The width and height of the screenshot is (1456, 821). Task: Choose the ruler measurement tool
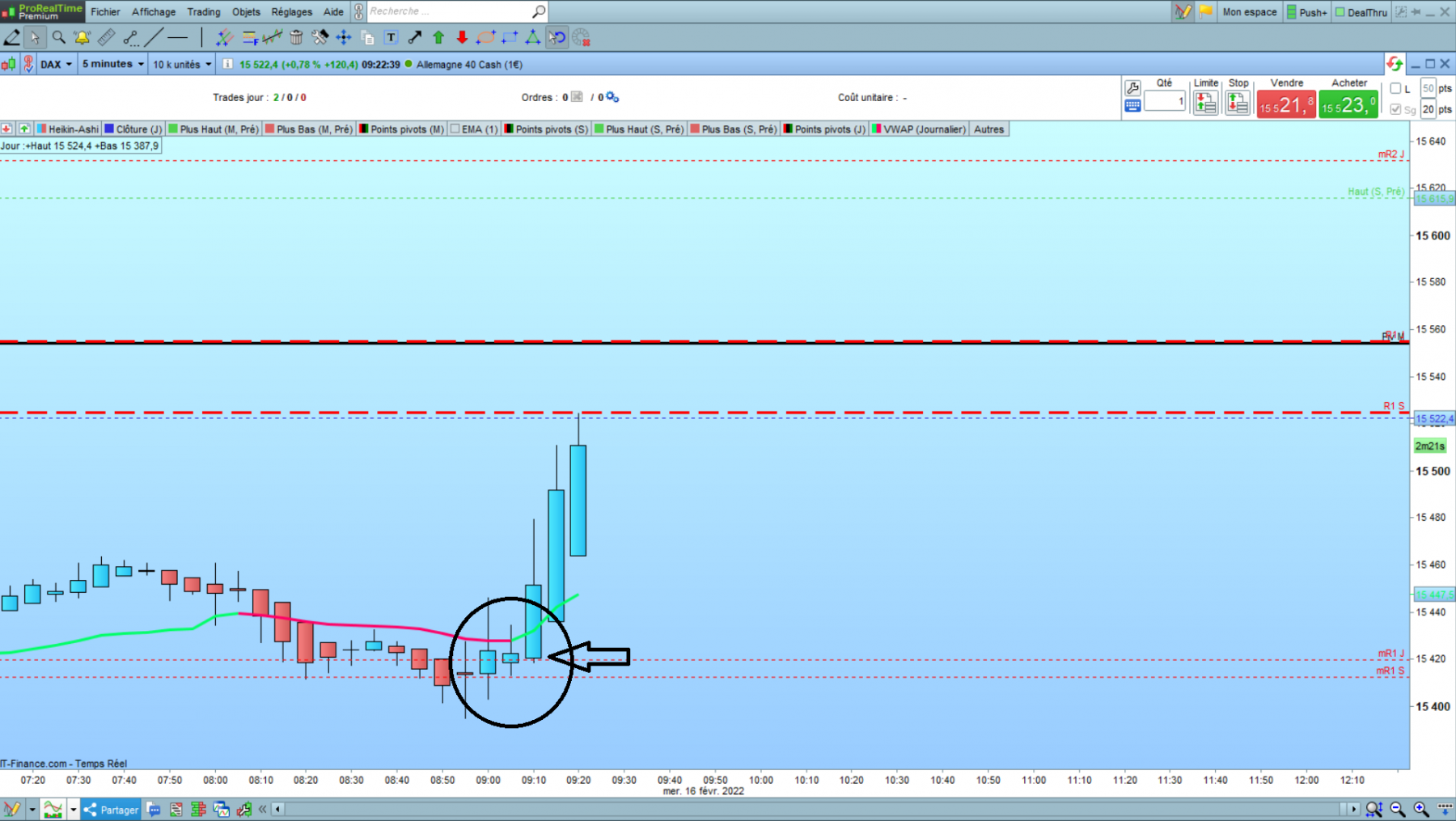click(x=106, y=37)
